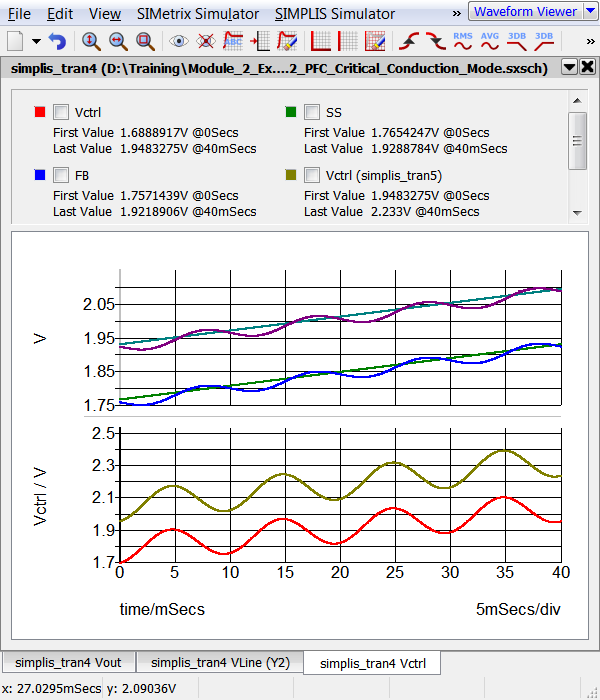Image resolution: width=600 pixels, height=700 pixels.
Task: Click the zoom to fit width icon
Action: click(118, 41)
